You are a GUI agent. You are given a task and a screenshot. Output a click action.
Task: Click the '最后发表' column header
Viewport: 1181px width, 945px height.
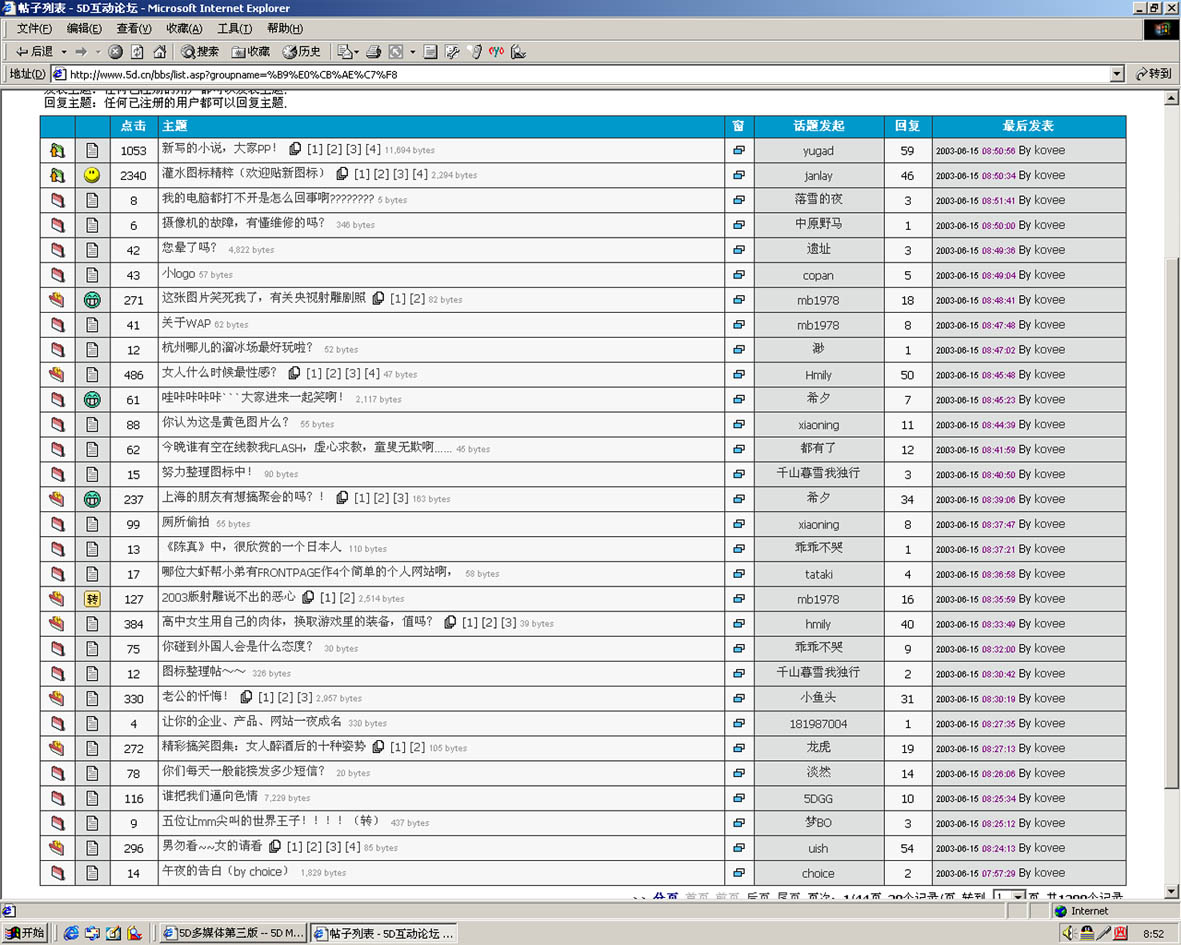click(x=1028, y=126)
